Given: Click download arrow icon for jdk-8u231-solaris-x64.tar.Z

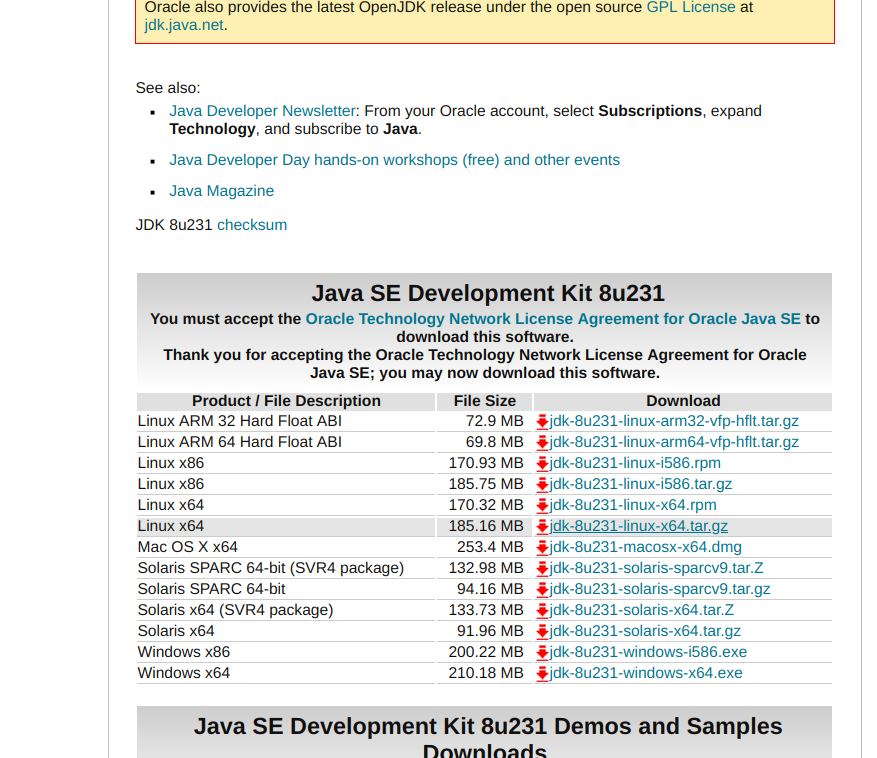Looking at the screenshot, I should pos(542,610).
